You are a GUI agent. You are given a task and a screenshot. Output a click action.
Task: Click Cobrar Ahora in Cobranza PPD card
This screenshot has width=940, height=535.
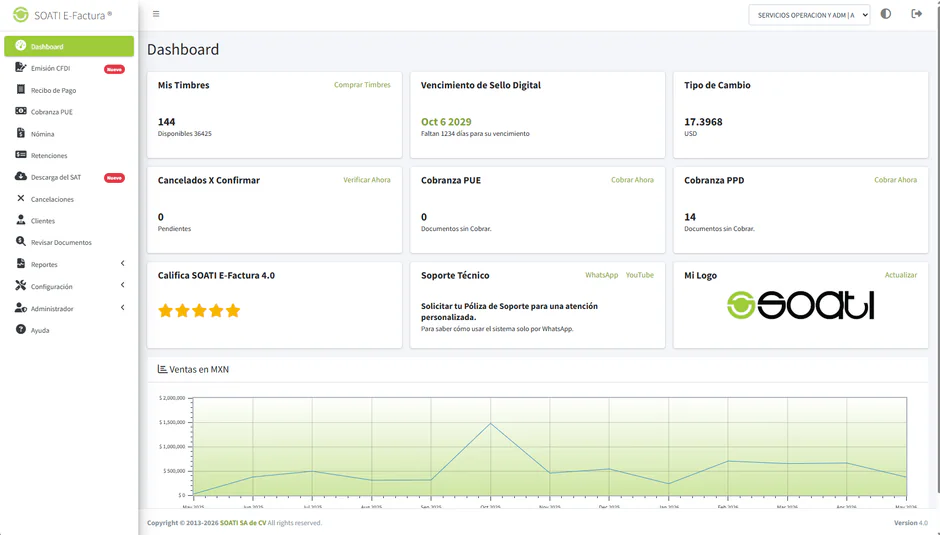(896, 179)
